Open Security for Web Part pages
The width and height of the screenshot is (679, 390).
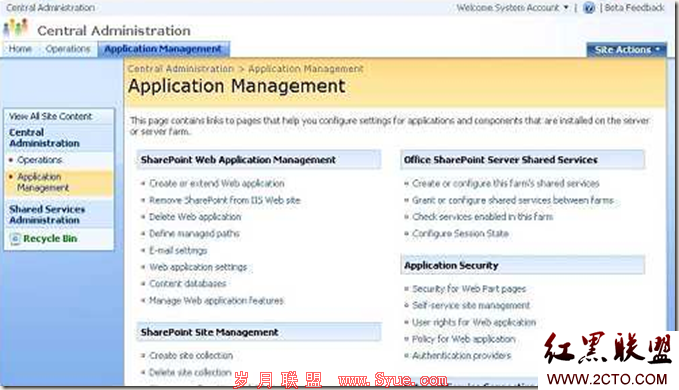(469, 289)
